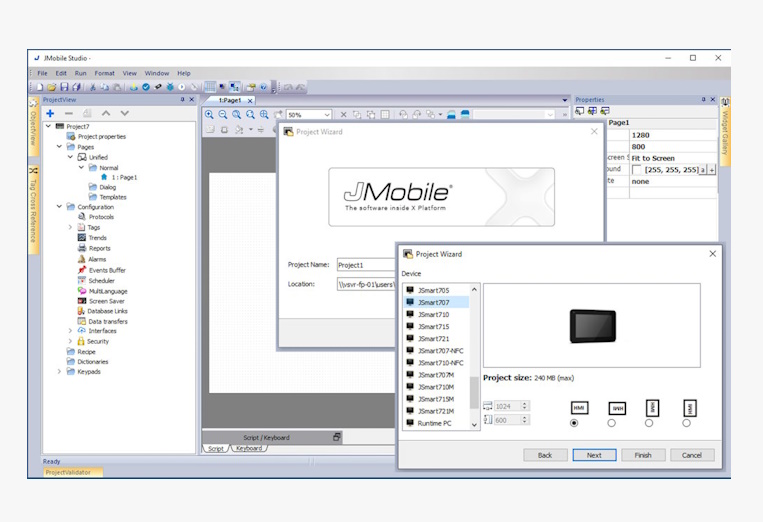
Task: Click the blue plus Add icon in ProjectView
Action: (50, 113)
